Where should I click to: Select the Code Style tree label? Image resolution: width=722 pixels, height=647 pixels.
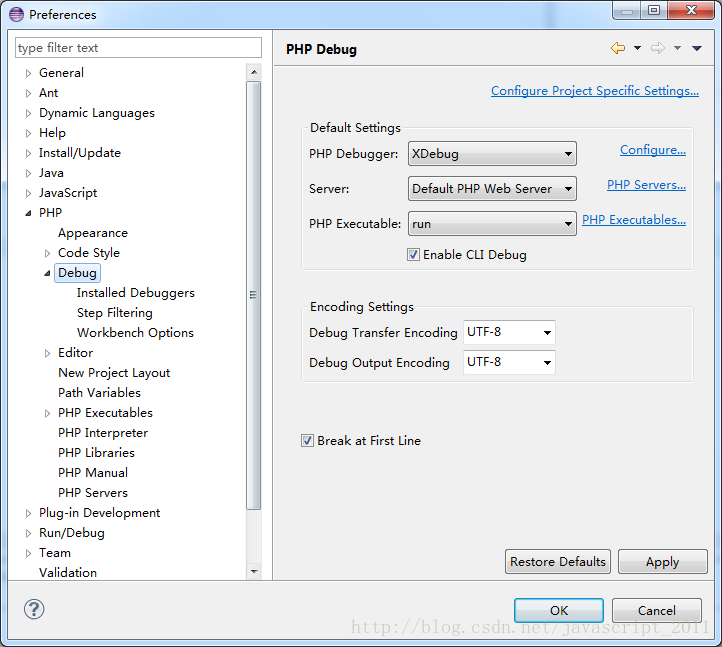[89, 253]
